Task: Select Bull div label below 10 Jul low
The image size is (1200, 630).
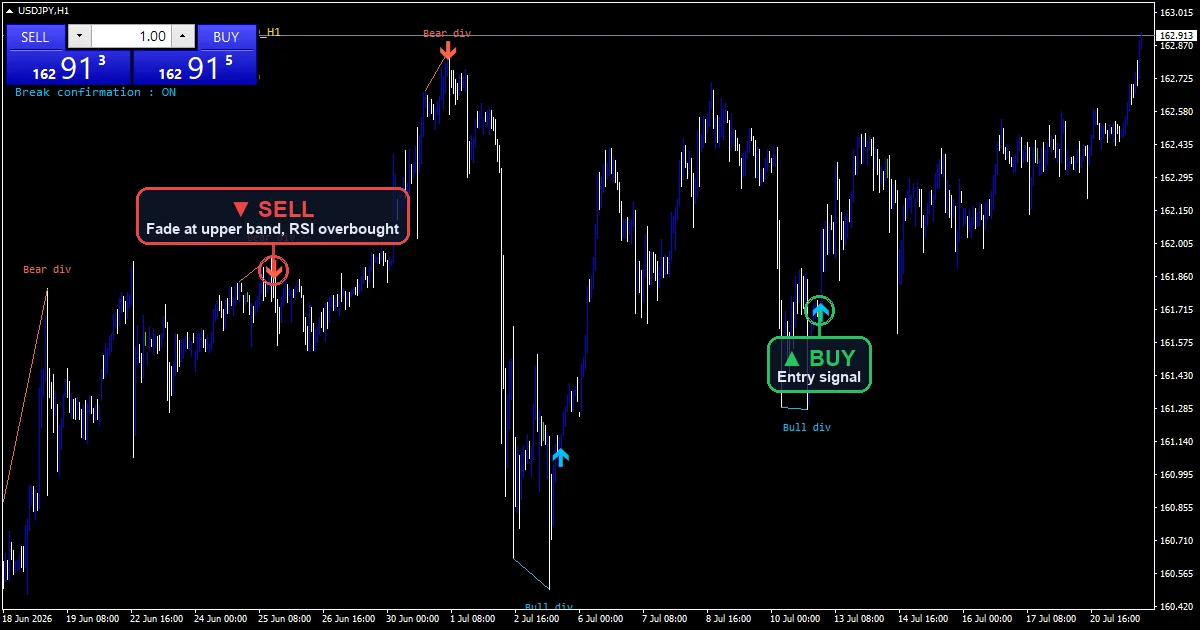Action: (x=807, y=427)
